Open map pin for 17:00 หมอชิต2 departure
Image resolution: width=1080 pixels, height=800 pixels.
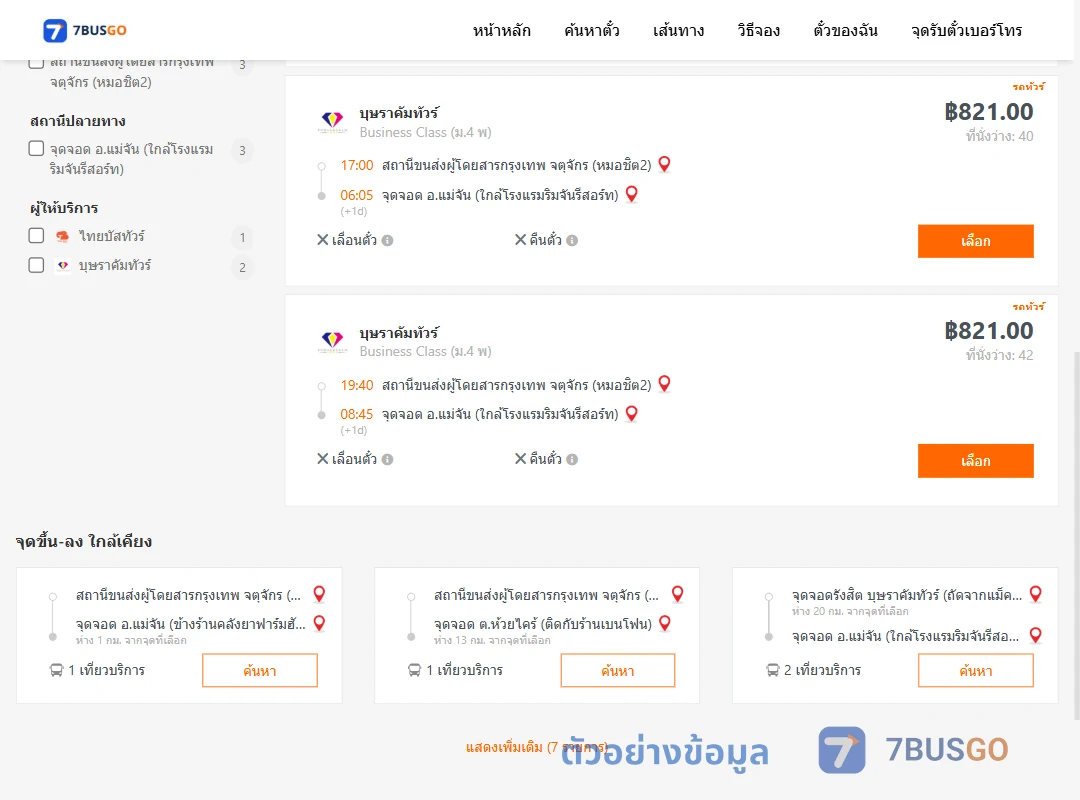(x=665, y=164)
